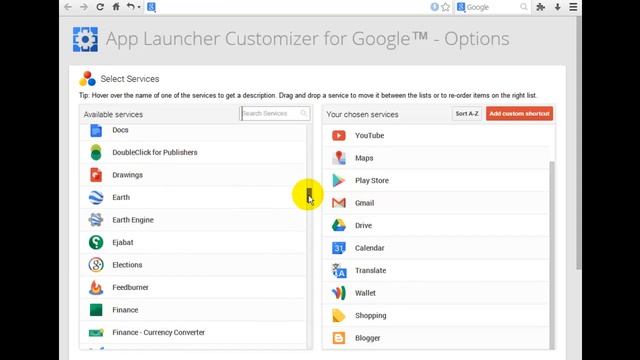Select the green Finance icon
Screen dimensions: 640x360
[96, 310]
